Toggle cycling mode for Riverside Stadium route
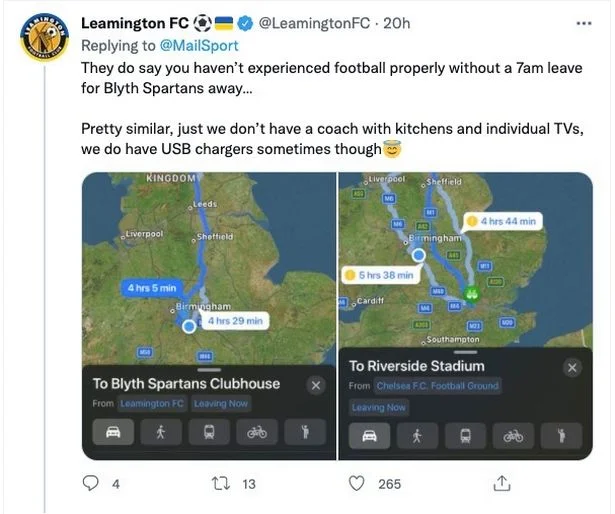615x514 pixels. (x=514, y=436)
